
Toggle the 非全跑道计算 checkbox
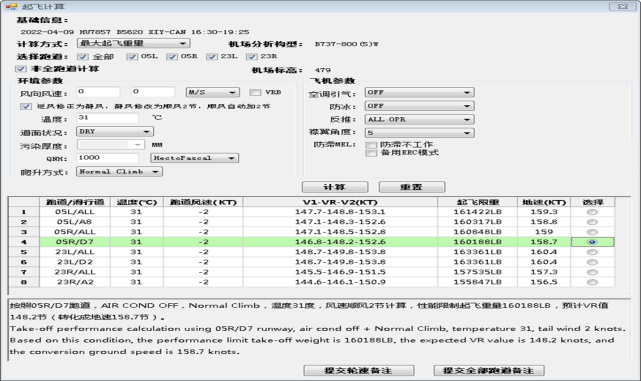coord(21,69)
